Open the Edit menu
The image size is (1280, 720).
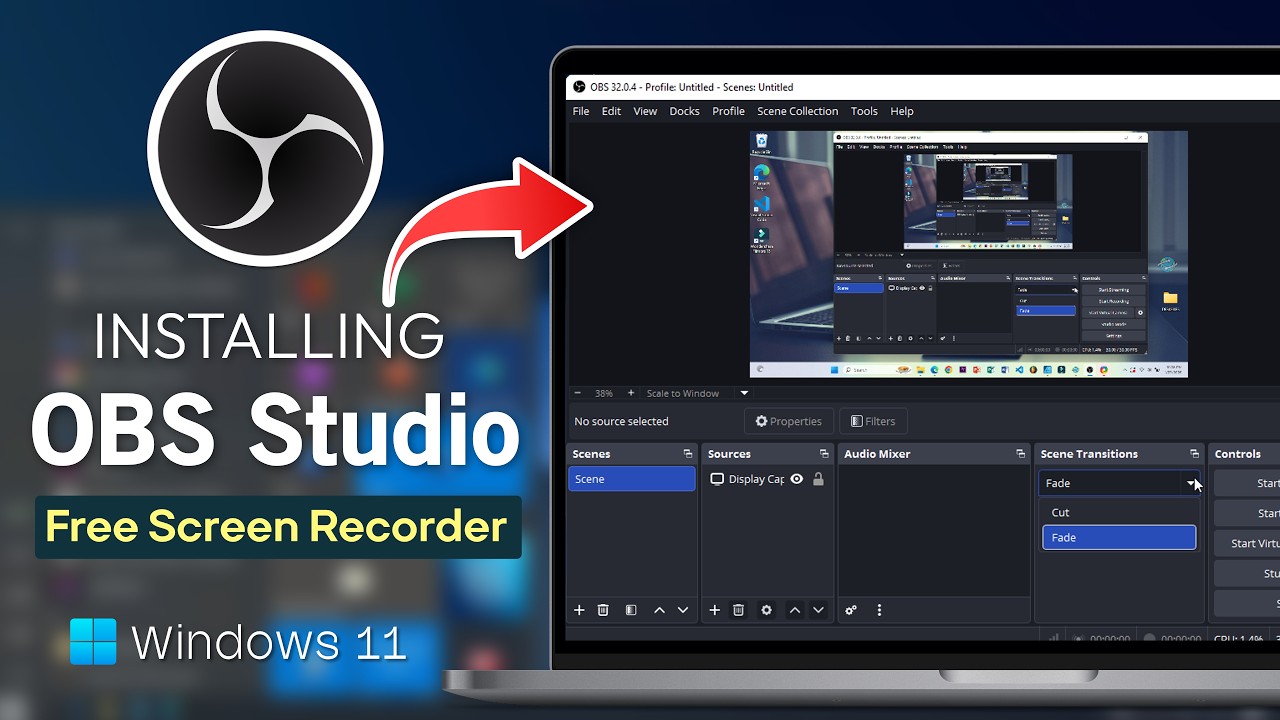click(611, 111)
